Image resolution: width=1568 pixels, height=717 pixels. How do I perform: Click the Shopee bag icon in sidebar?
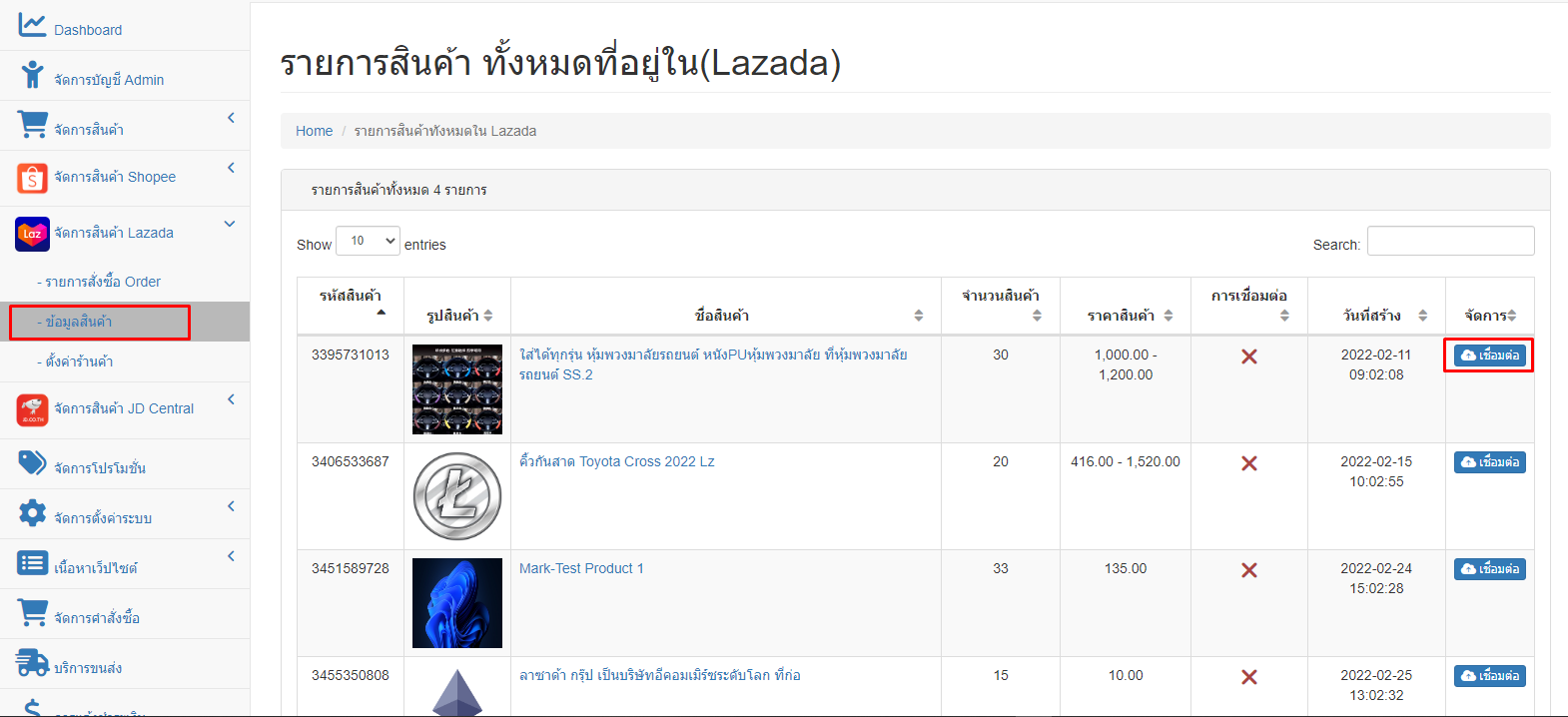(x=32, y=178)
